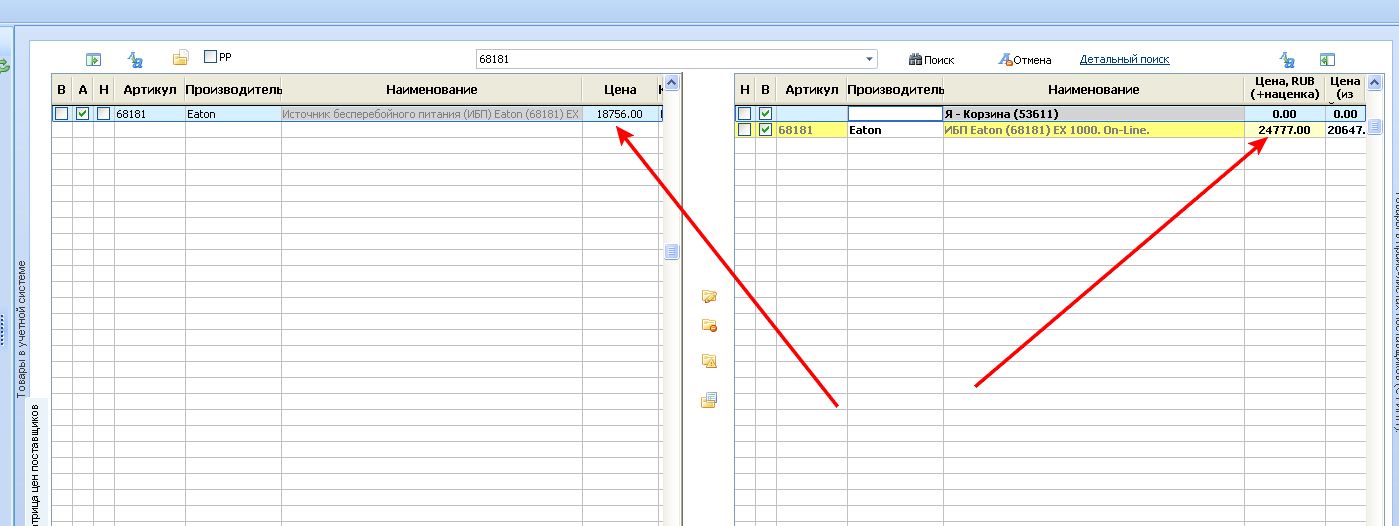This screenshot has width=1399, height=526.
Task: Open the Детальный поиск link
Action: click(x=1124, y=59)
